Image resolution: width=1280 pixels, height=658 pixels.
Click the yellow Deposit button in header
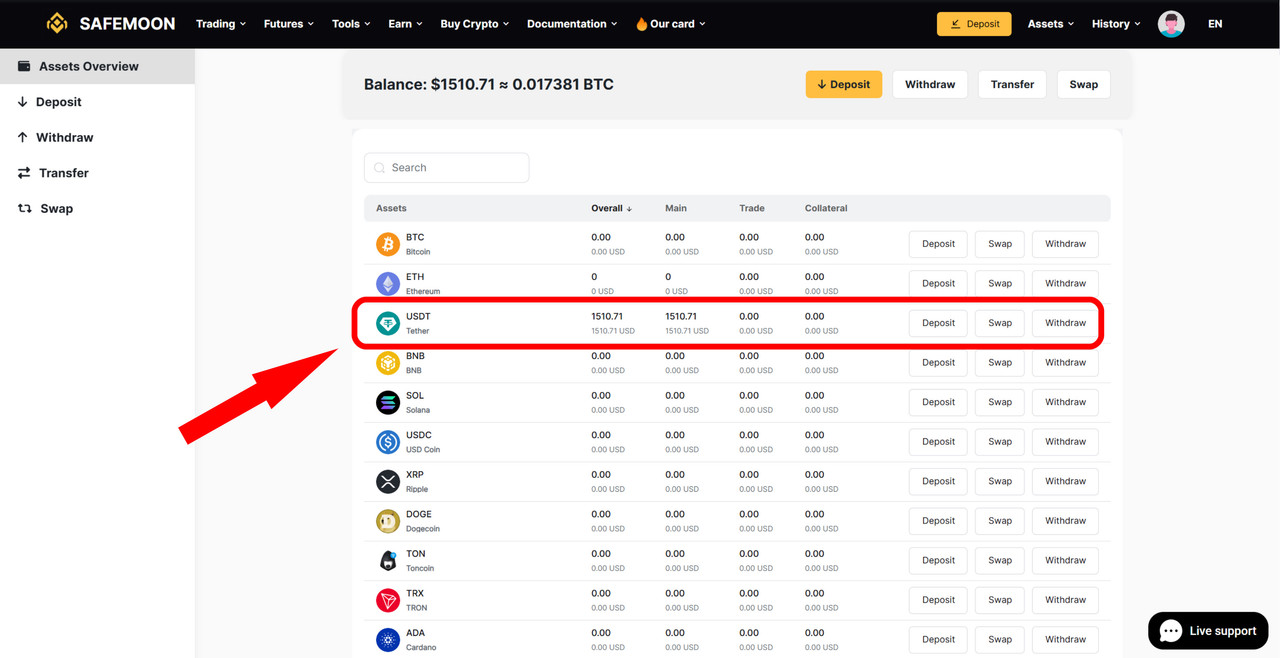[x=974, y=24]
